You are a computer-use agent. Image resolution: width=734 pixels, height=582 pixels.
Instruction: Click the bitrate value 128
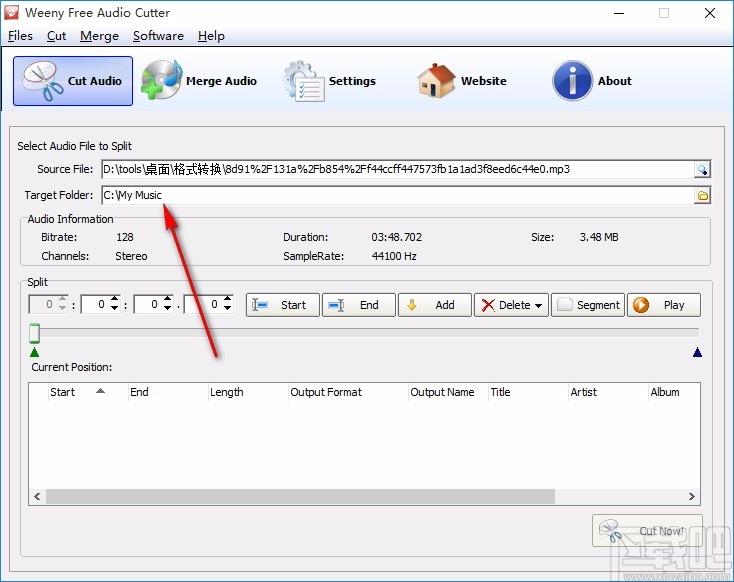tap(125, 237)
